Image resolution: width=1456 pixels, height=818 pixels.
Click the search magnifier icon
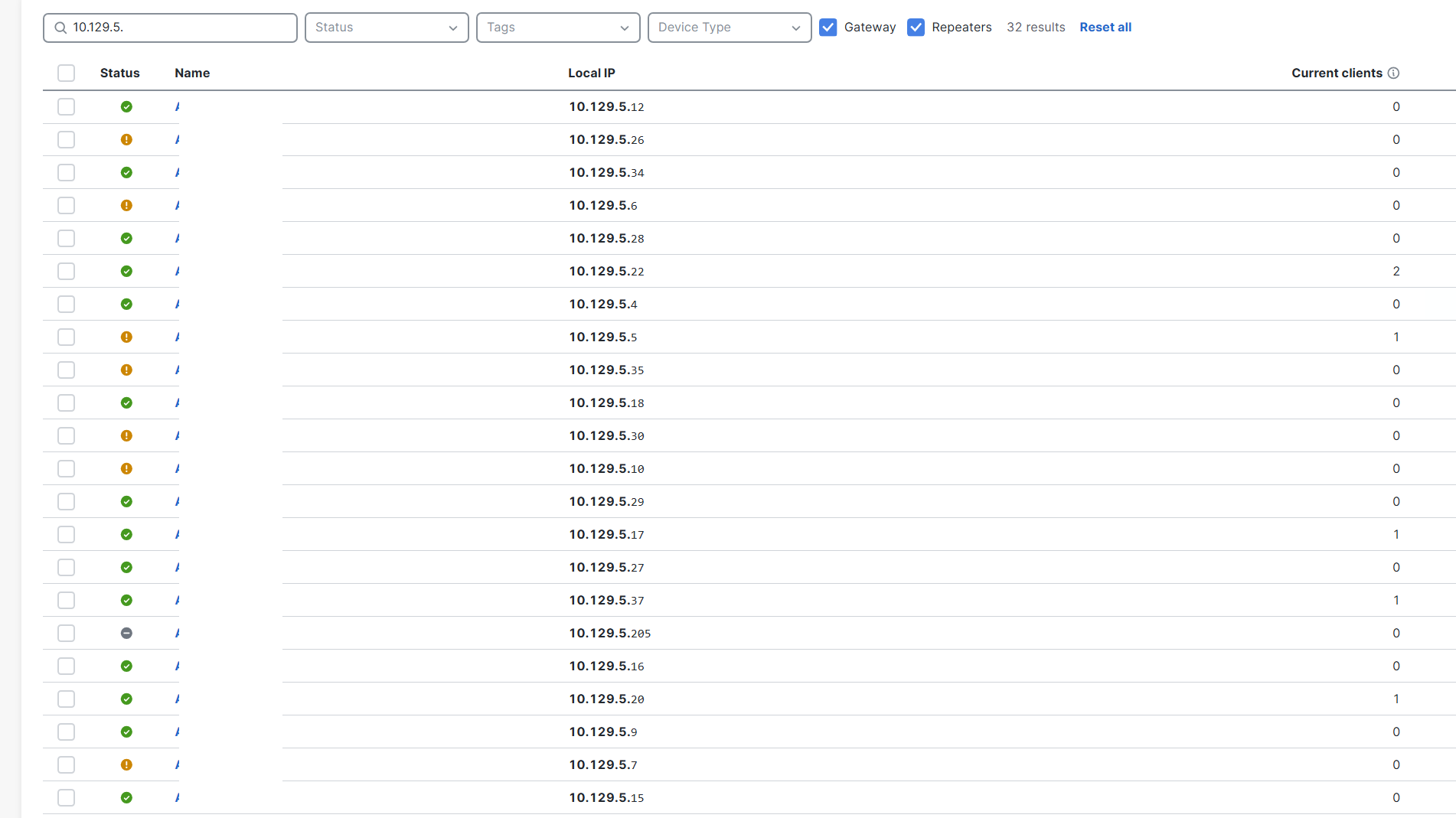[x=60, y=27]
